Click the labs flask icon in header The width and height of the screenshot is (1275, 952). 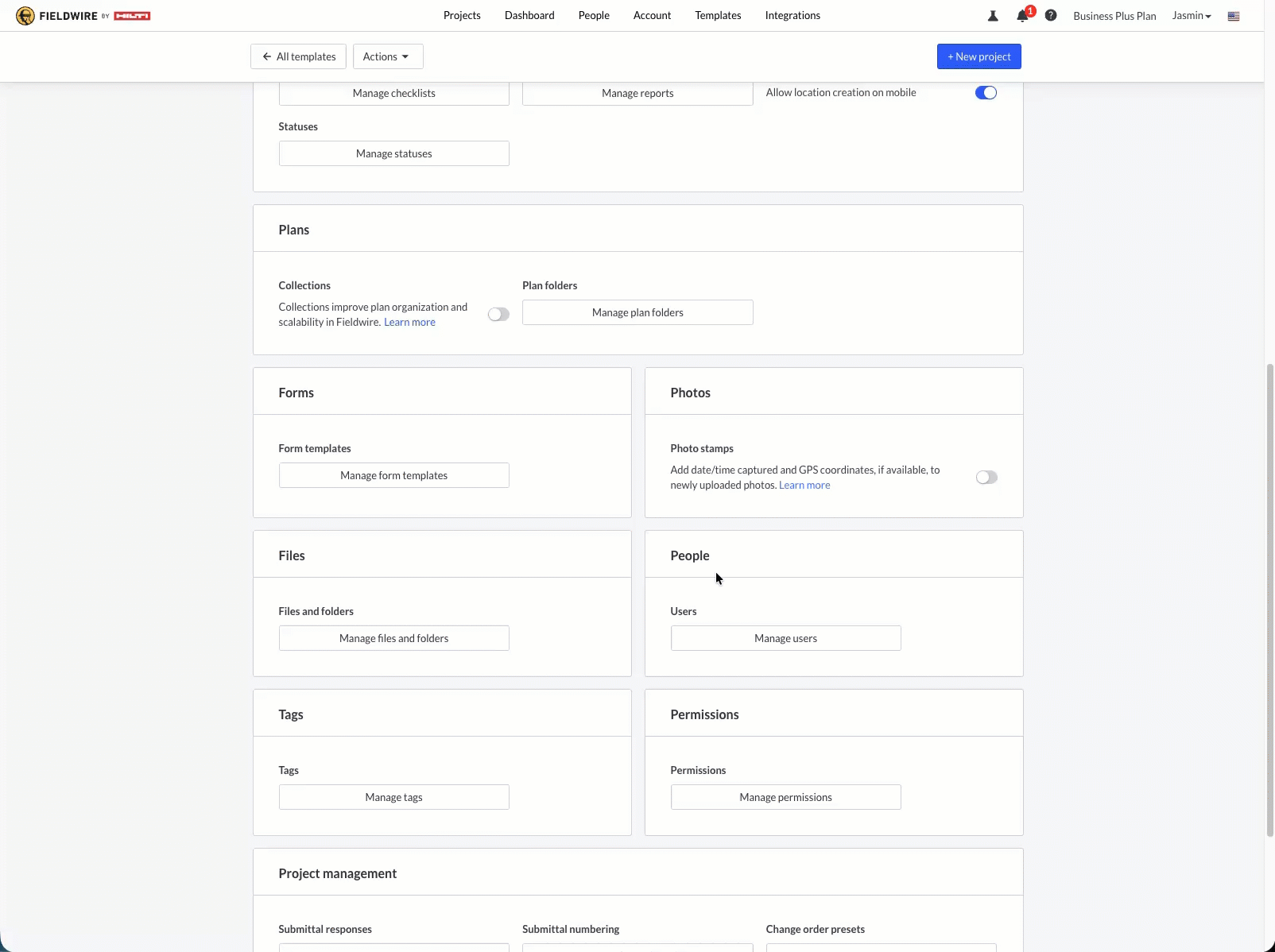point(993,16)
